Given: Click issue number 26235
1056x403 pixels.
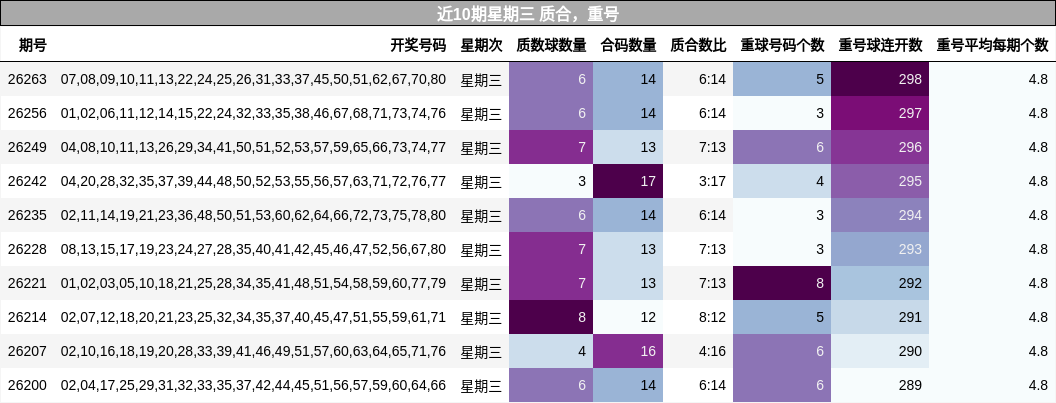Looking at the screenshot, I should pyautogui.click(x=28, y=216).
